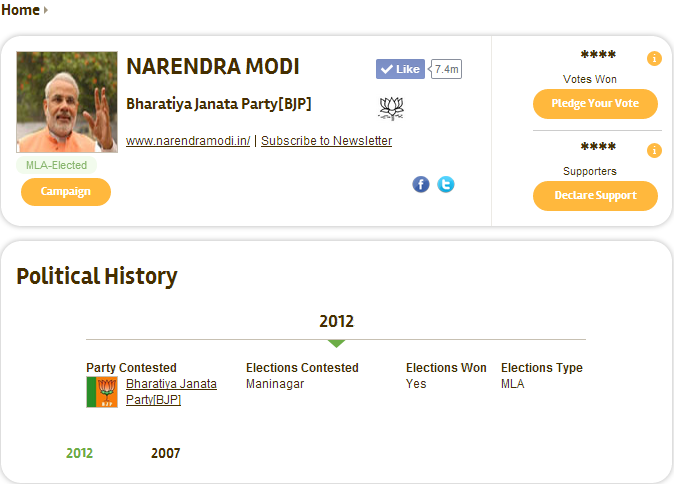Click the Facebook Like checkmark button
This screenshot has width=674, height=484.
tap(400, 69)
